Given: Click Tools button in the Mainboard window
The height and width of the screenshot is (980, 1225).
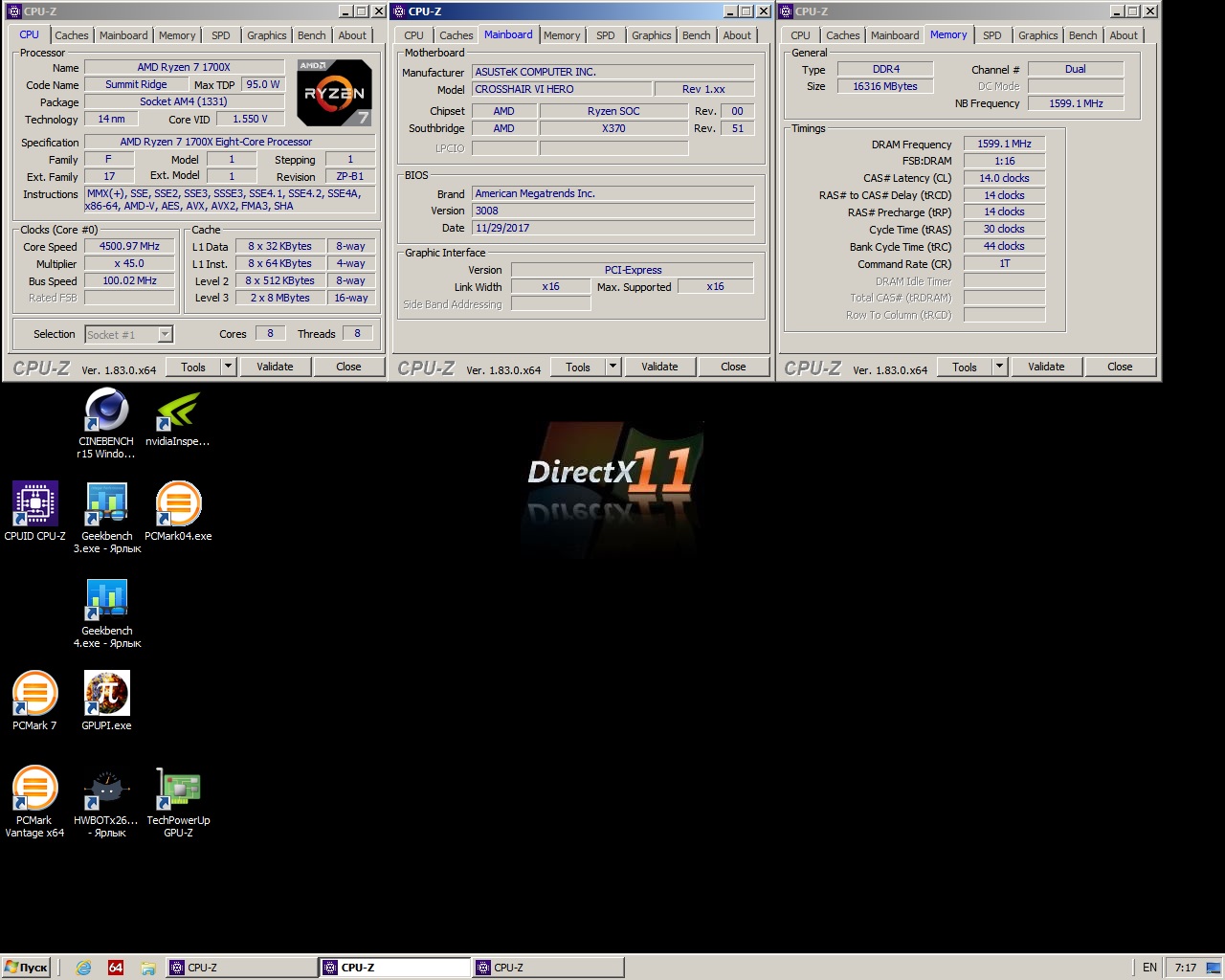Looking at the screenshot, I should coord(578,367).
